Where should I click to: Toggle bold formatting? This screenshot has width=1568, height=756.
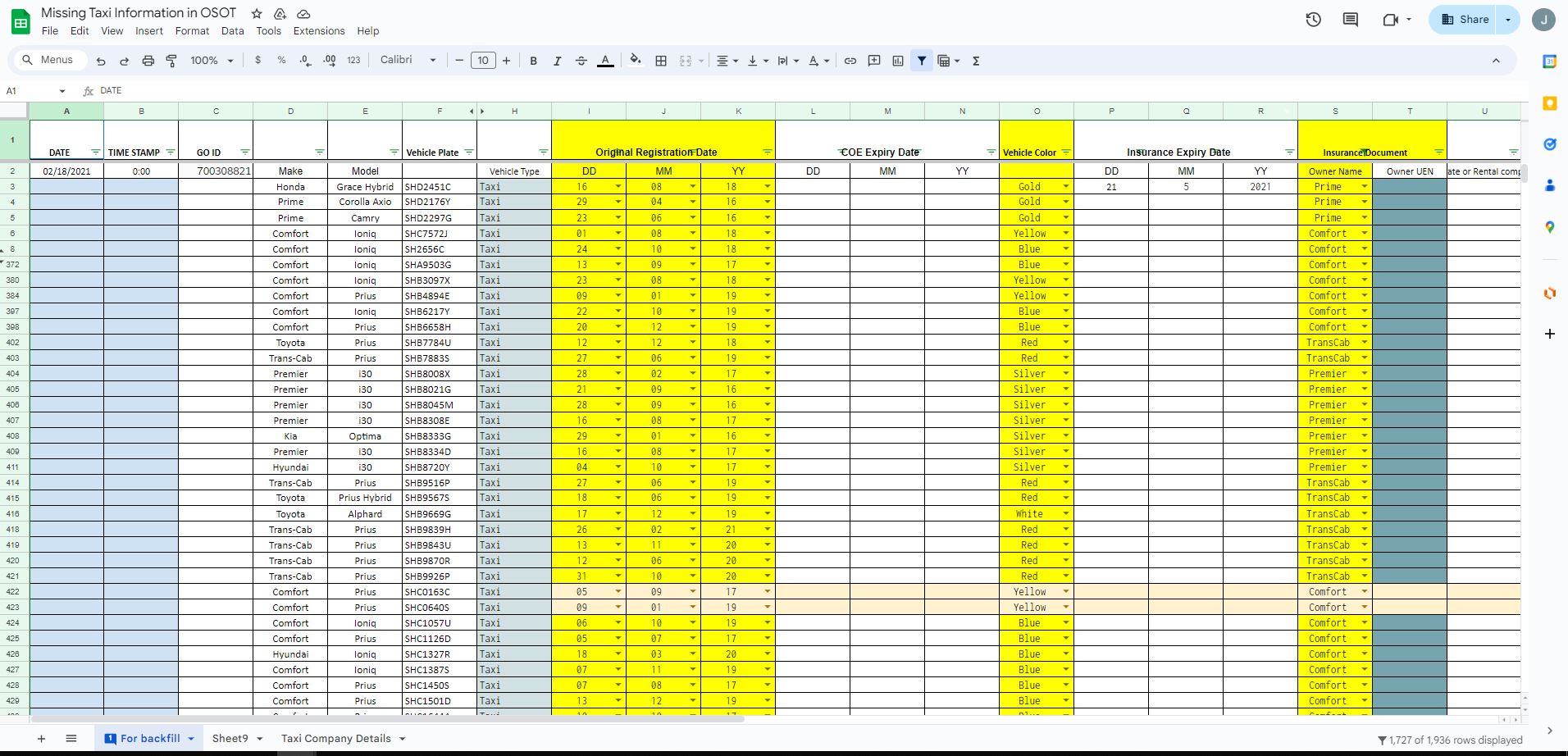534,61
